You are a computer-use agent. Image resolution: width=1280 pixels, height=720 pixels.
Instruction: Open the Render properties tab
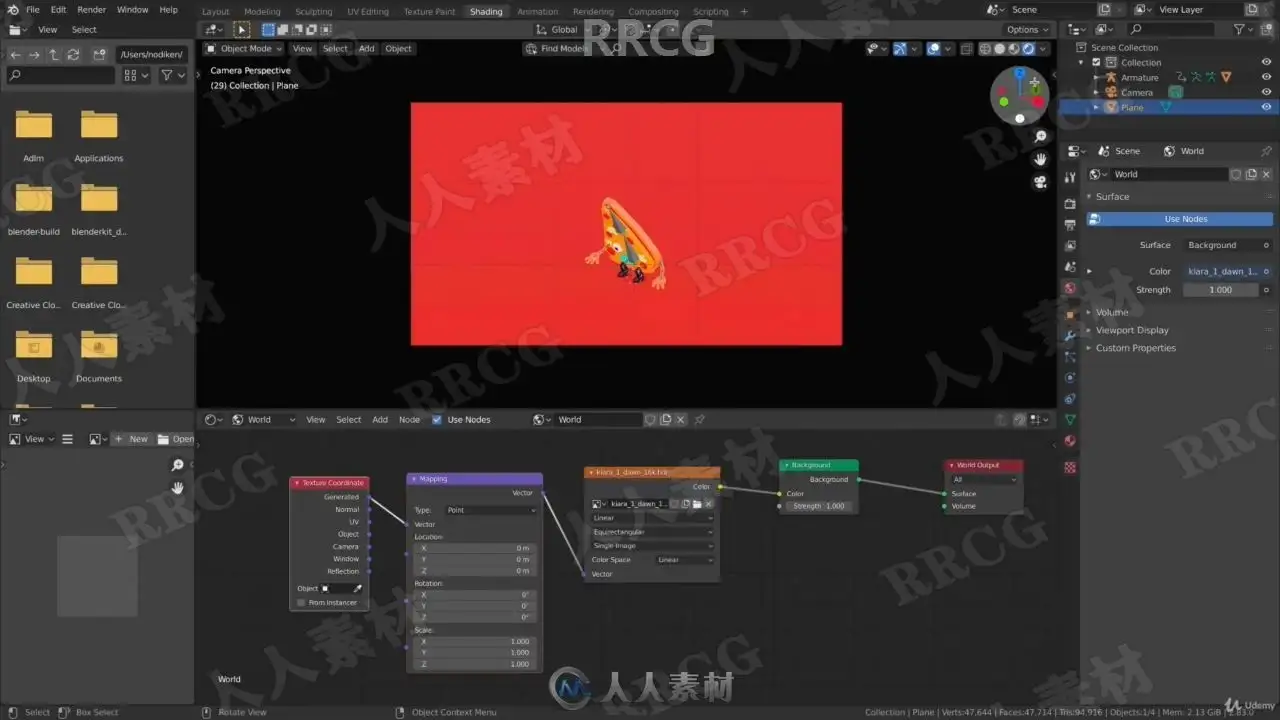(x=1070, y=203)
